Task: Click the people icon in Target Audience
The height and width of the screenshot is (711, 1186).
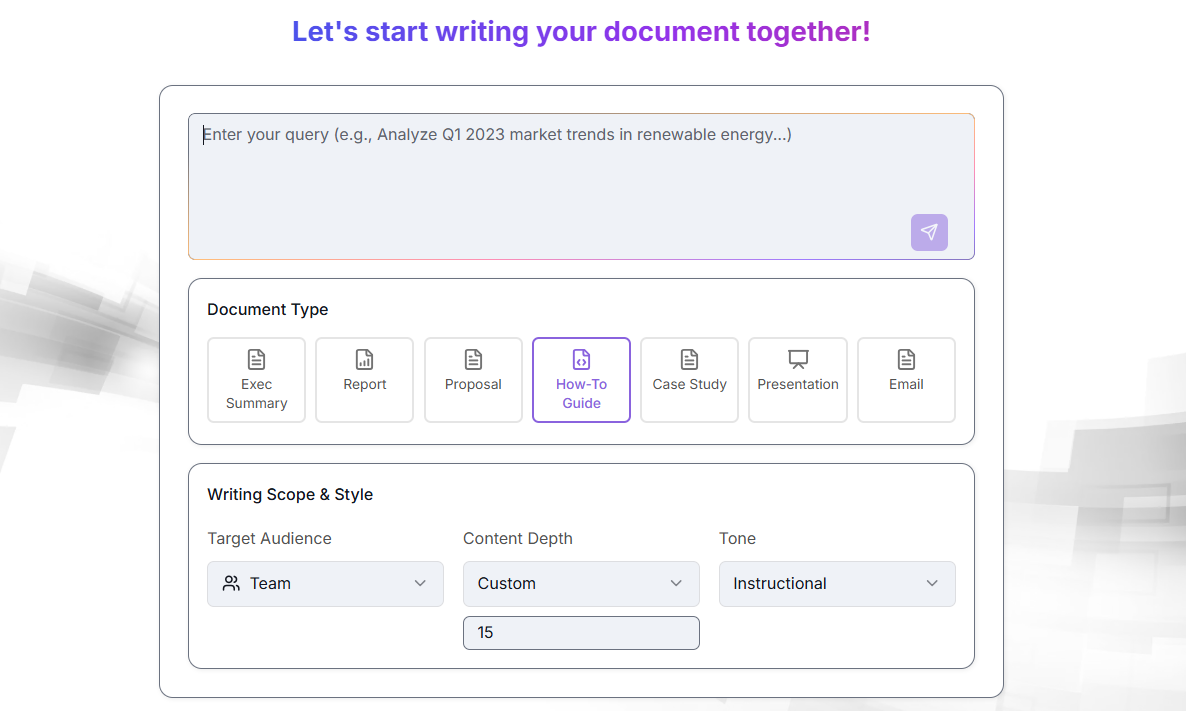Action: pos(231,583)
